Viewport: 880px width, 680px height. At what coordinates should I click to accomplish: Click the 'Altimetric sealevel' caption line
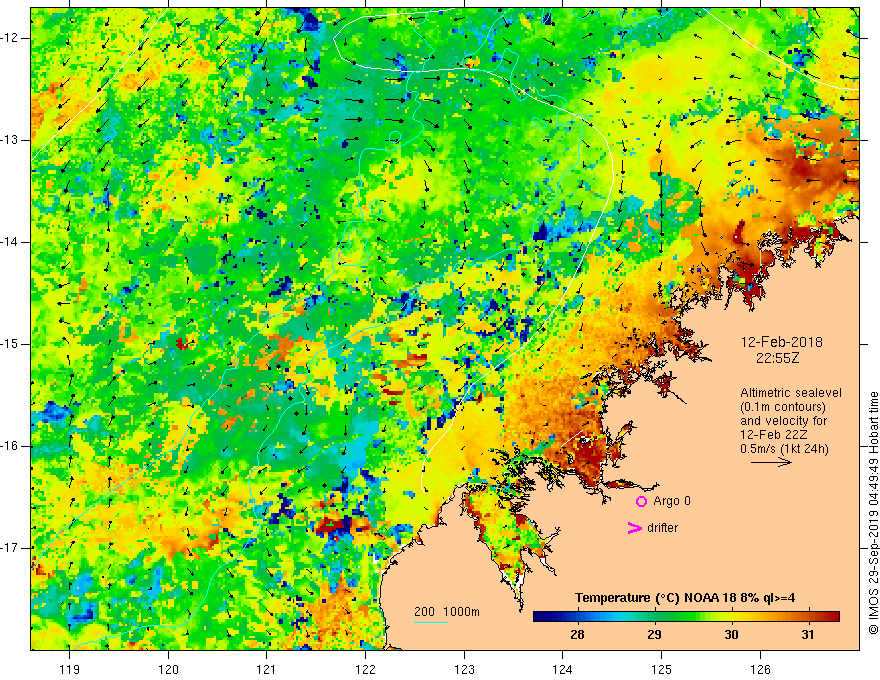[791, 393]
